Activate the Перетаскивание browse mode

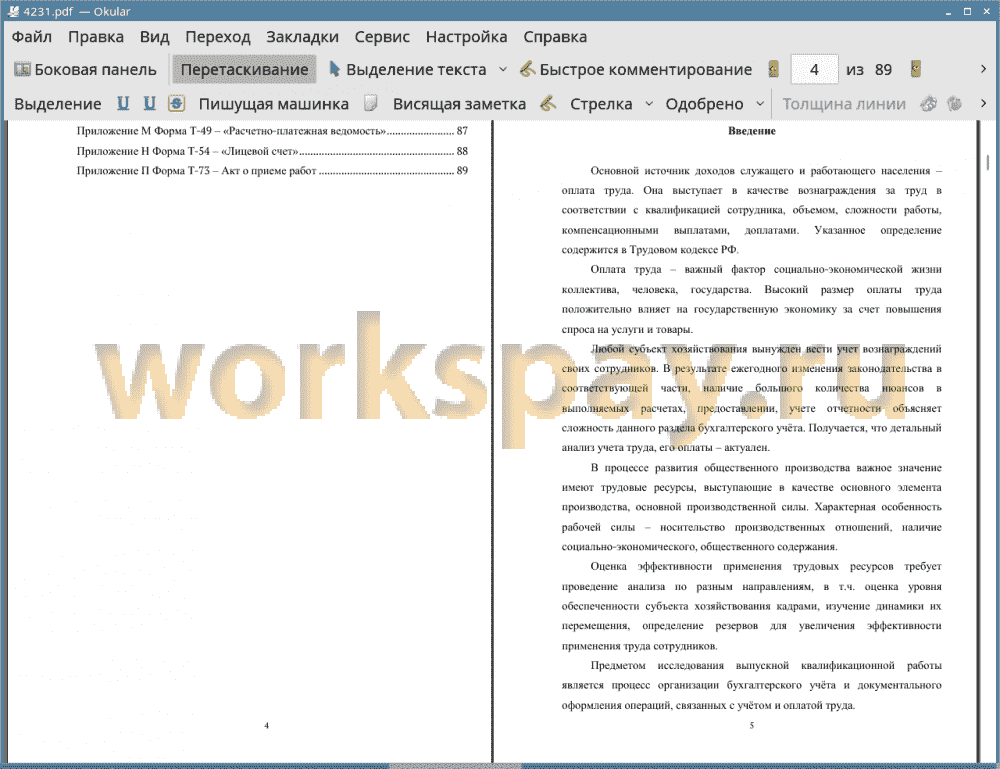244,70
